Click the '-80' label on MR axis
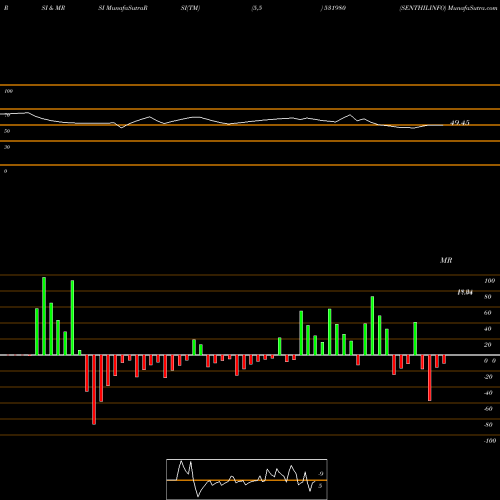 coord(488,425)
